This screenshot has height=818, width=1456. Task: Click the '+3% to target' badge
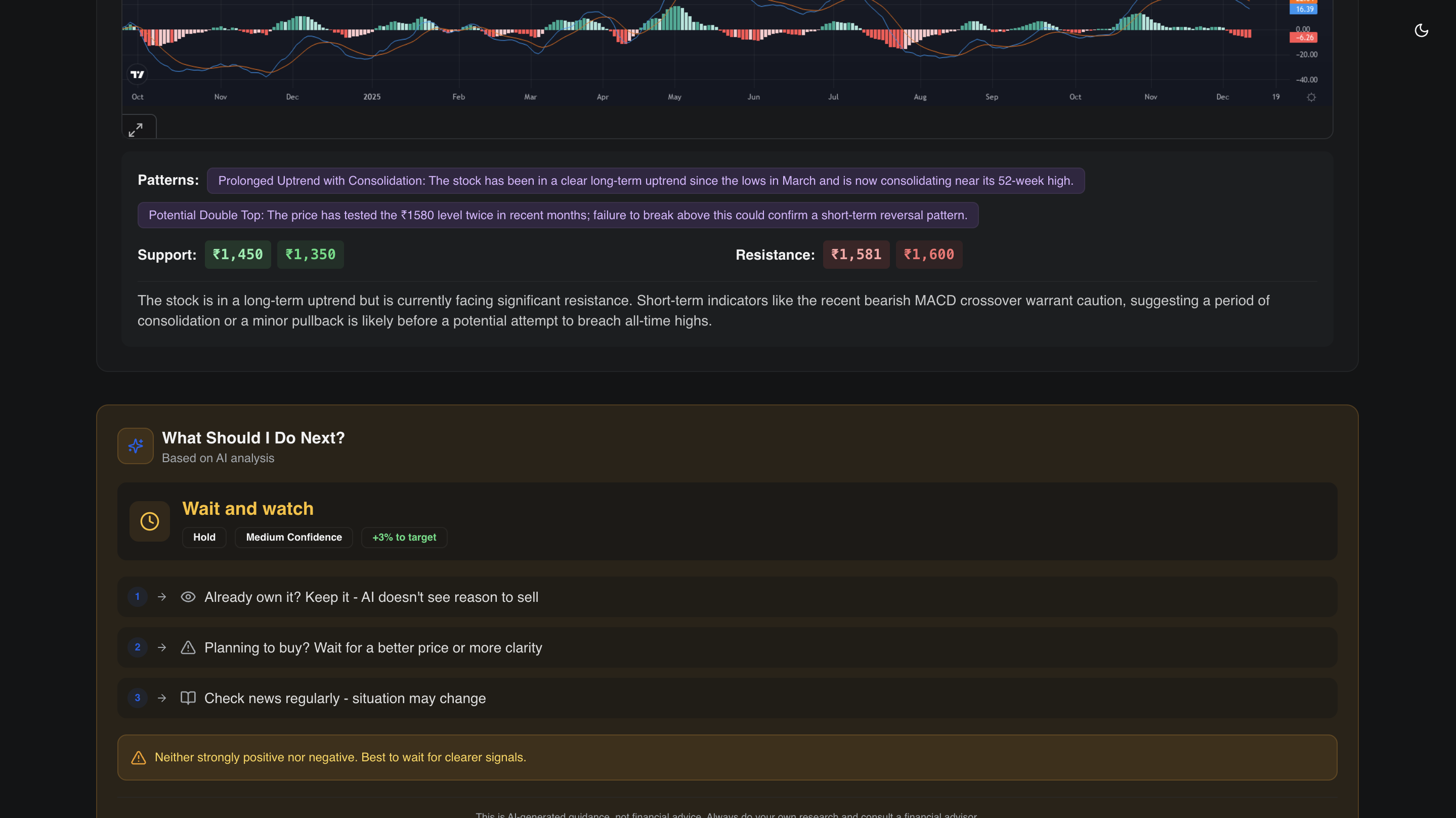(404, 537)
